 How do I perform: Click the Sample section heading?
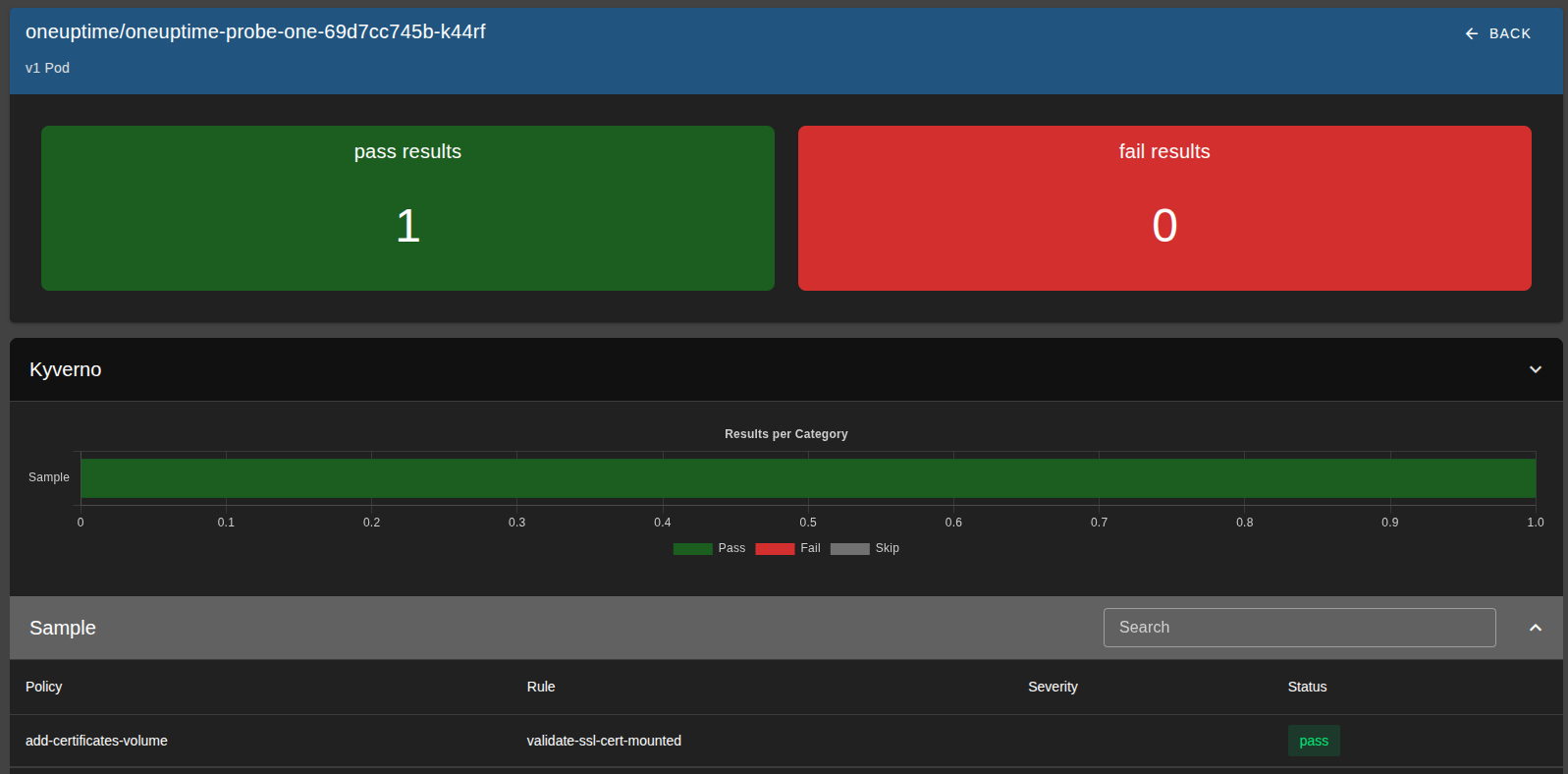[63, 628]
